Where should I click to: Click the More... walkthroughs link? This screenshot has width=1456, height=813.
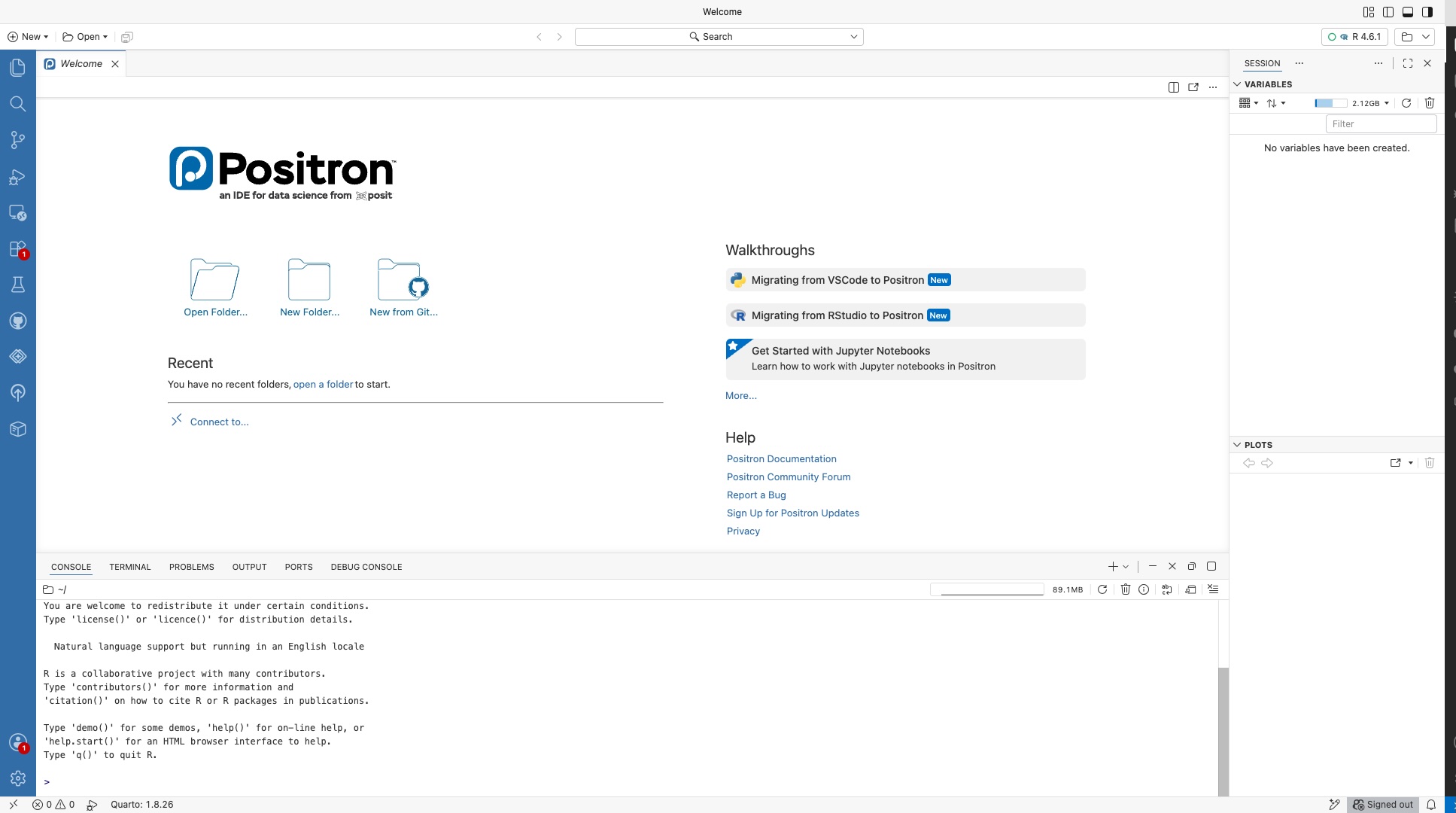point(741,395)
